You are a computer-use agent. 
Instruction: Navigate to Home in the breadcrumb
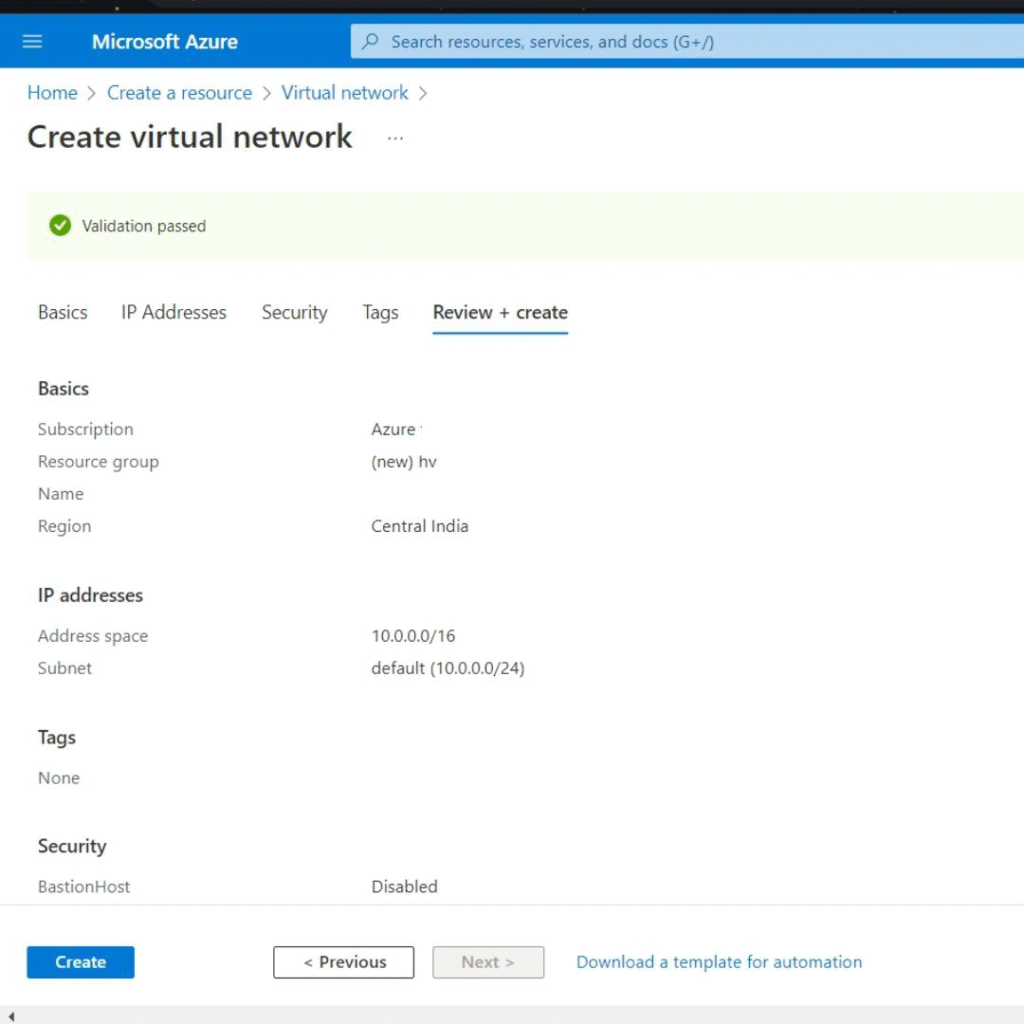click(52, 93)
